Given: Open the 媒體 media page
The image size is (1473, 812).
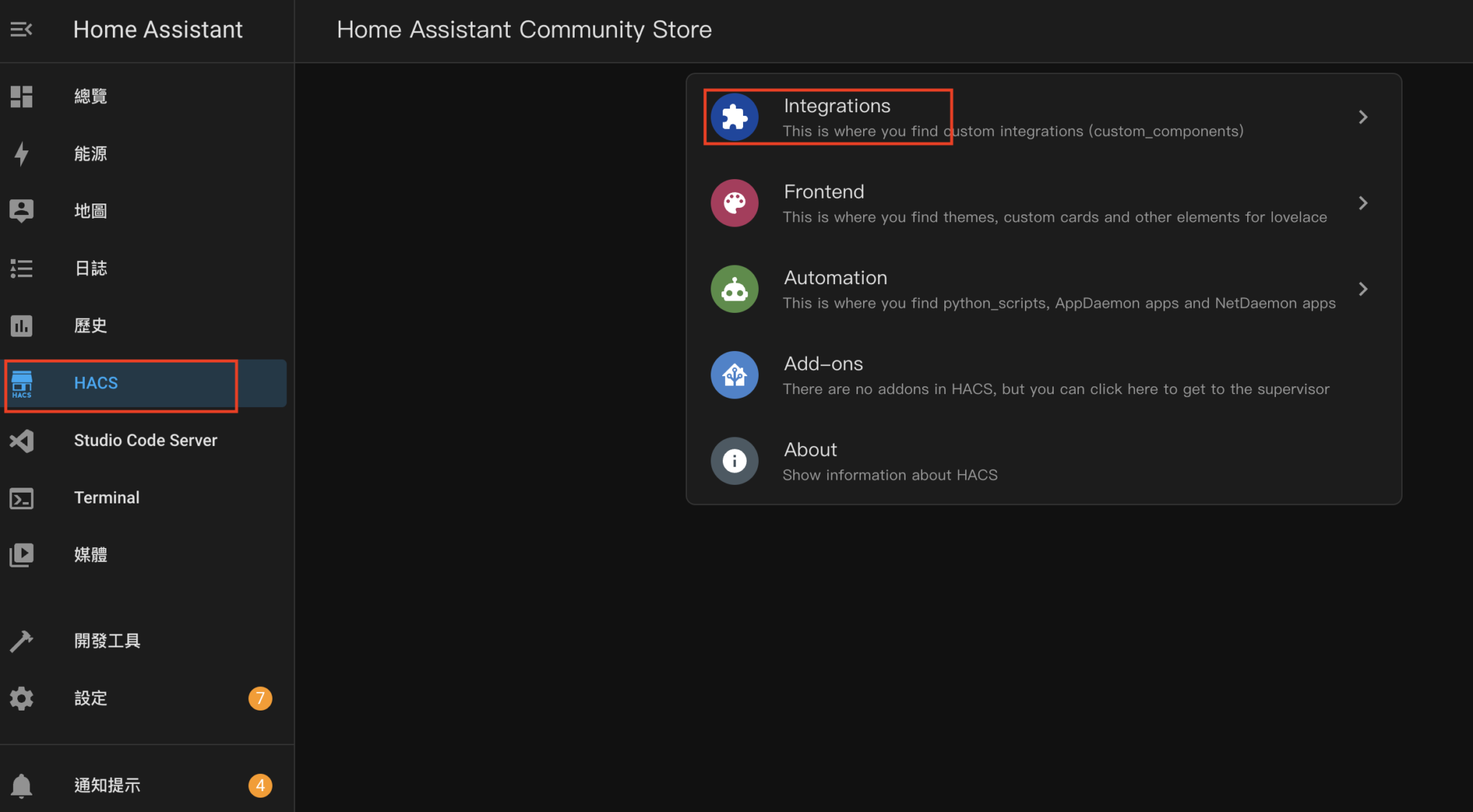Looking at the screenshot, I should point(91,555).
